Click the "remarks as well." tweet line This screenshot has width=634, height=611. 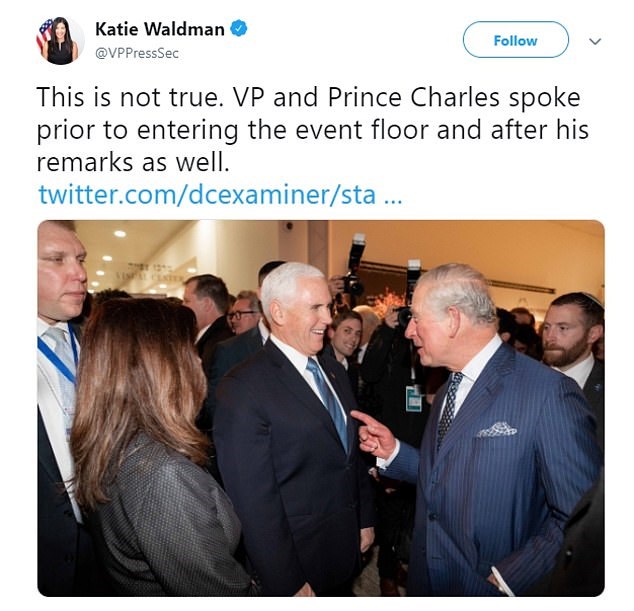click(x=133, y=163)
